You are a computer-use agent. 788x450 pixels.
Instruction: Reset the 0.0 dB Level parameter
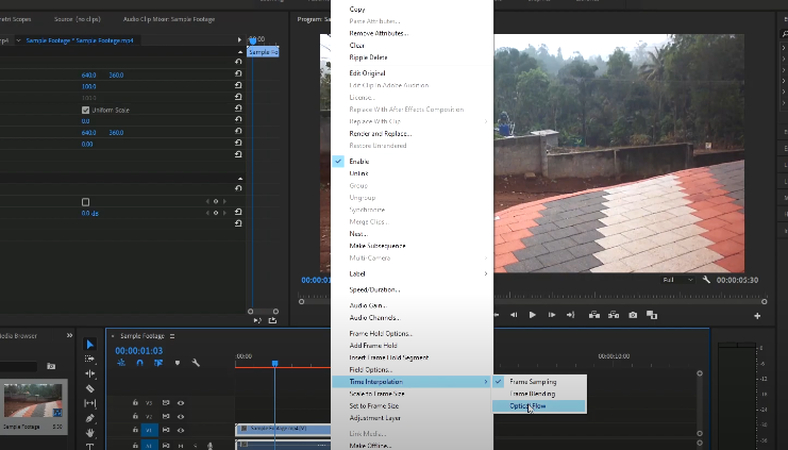(x=238, y=212)
